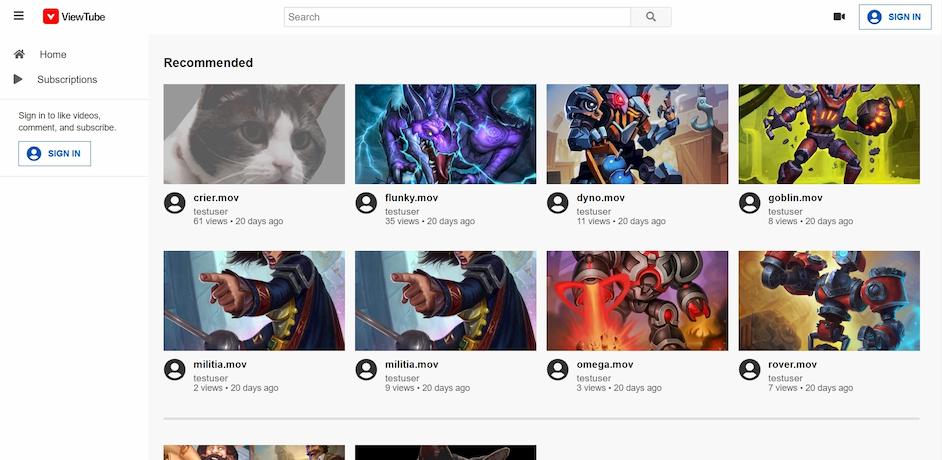Click the channel avatar beside crier.mov
This screenshot has width=942, height=460.
175,203
